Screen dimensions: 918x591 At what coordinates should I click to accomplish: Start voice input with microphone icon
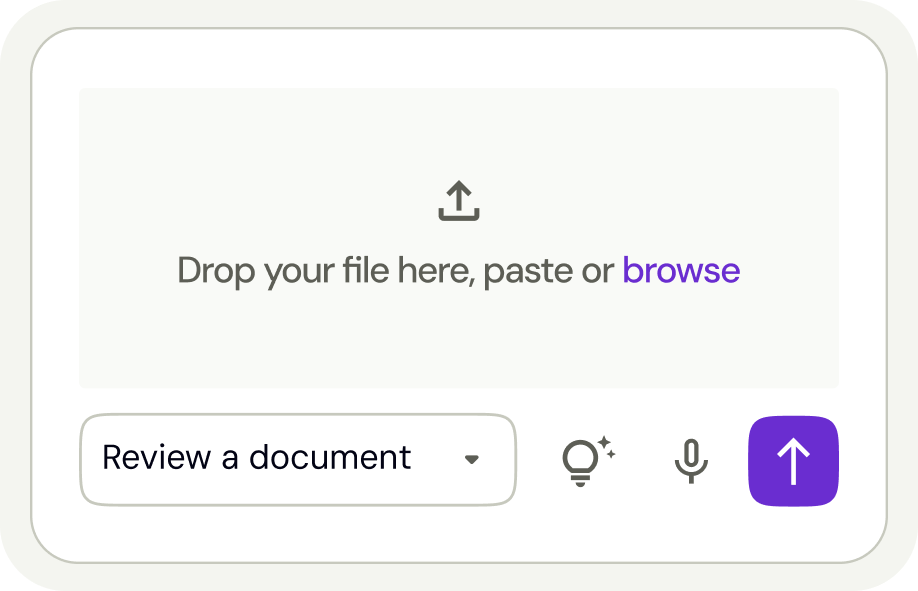[x=690, y=460]
